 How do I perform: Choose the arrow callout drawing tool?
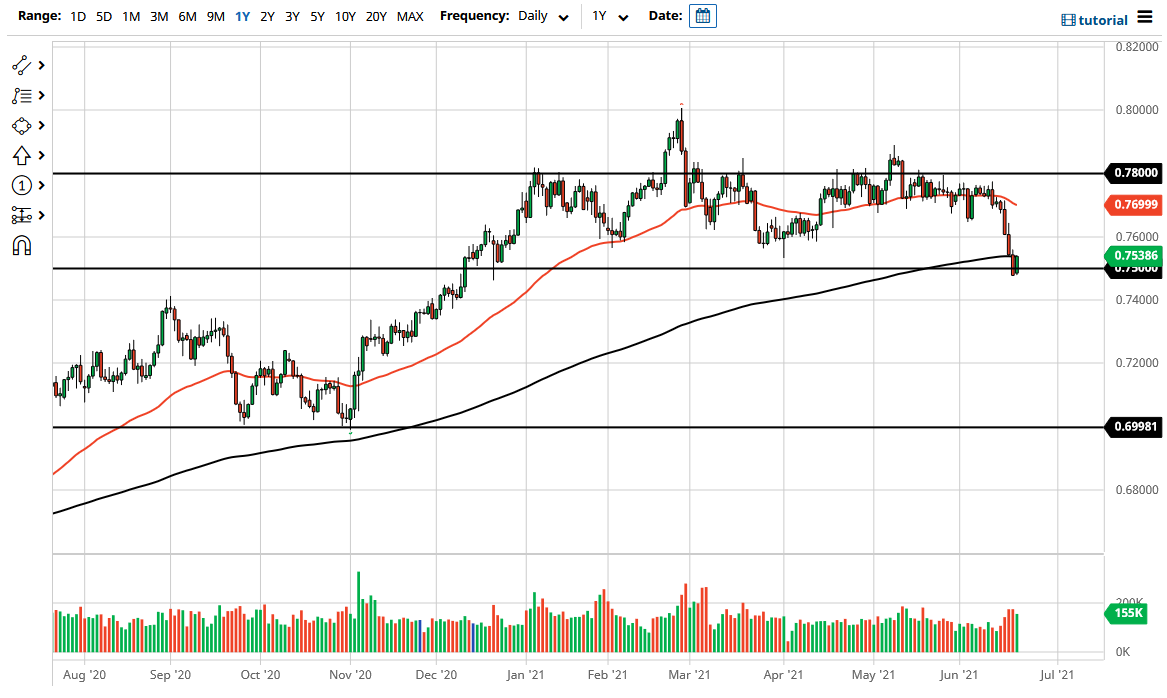pos(20,155)
